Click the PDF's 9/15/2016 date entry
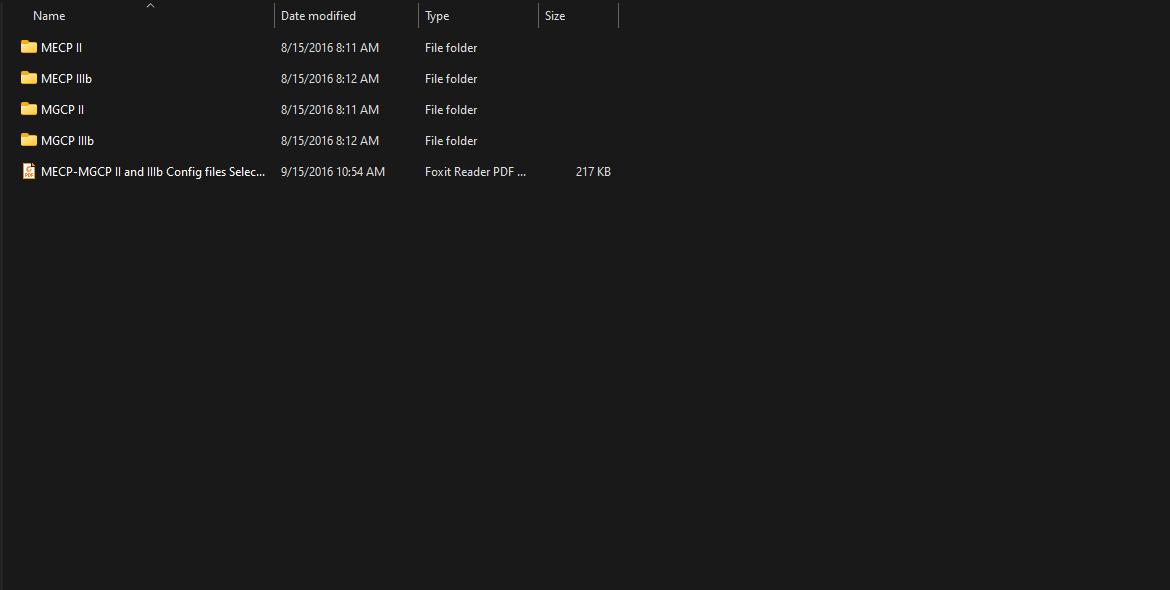The image size is (1170, 590). (x=333, y=171)
